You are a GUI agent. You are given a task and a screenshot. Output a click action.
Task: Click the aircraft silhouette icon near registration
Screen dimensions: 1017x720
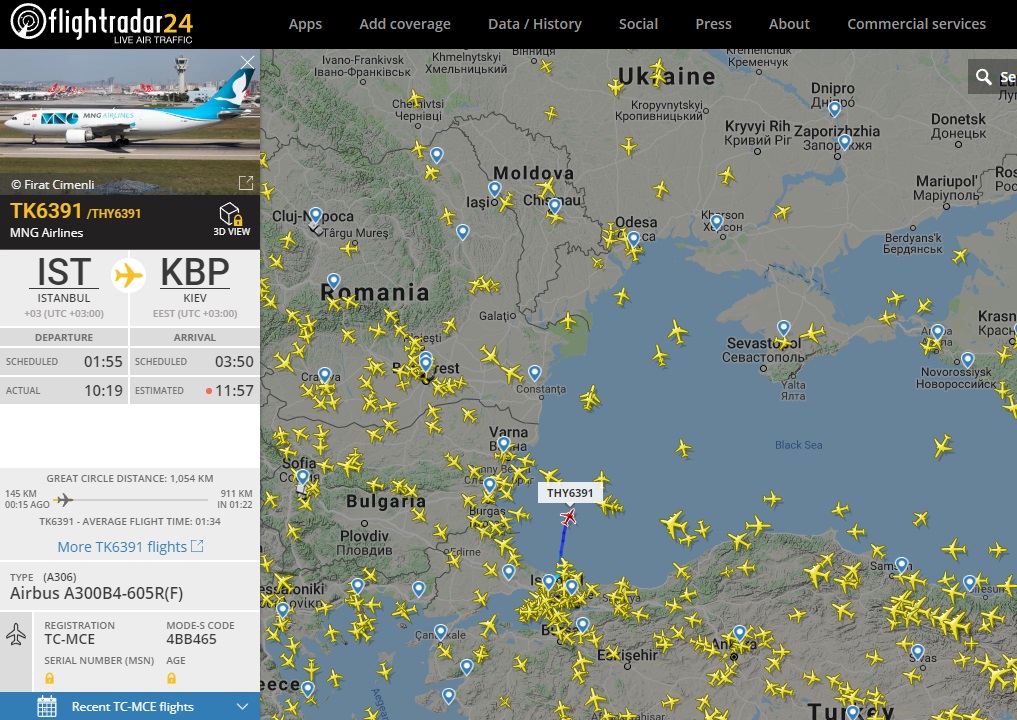click(x=16, y=634)
